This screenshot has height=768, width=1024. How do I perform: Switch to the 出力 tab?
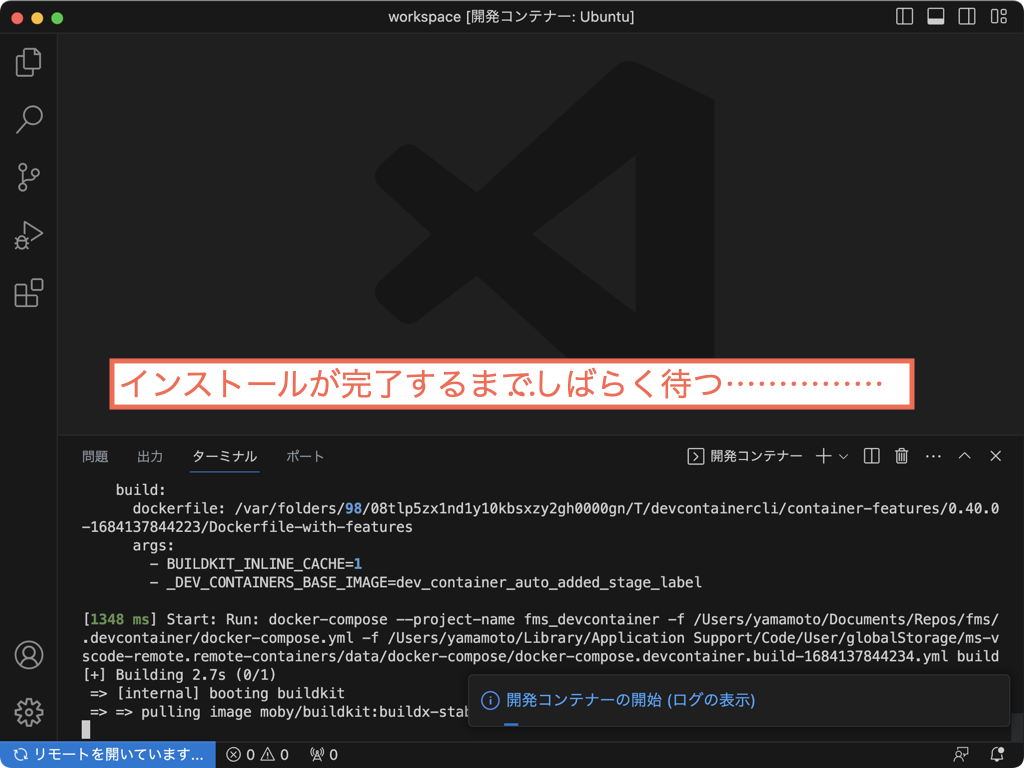150,456
